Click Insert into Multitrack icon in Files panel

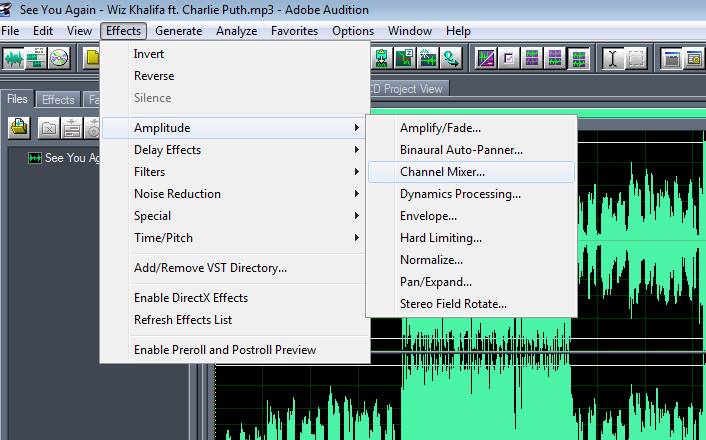pyautogui.click(x=72, y=128)
